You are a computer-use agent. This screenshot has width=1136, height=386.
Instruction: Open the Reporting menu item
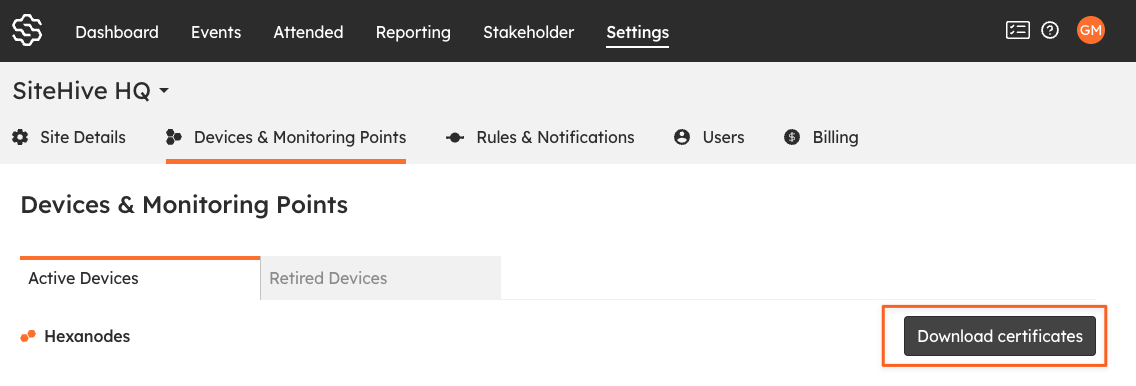point(413,32)
